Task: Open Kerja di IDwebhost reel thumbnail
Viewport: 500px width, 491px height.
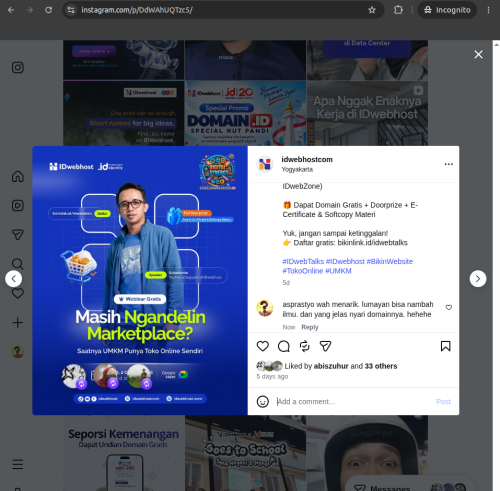Action: click(x=367, y=113)
